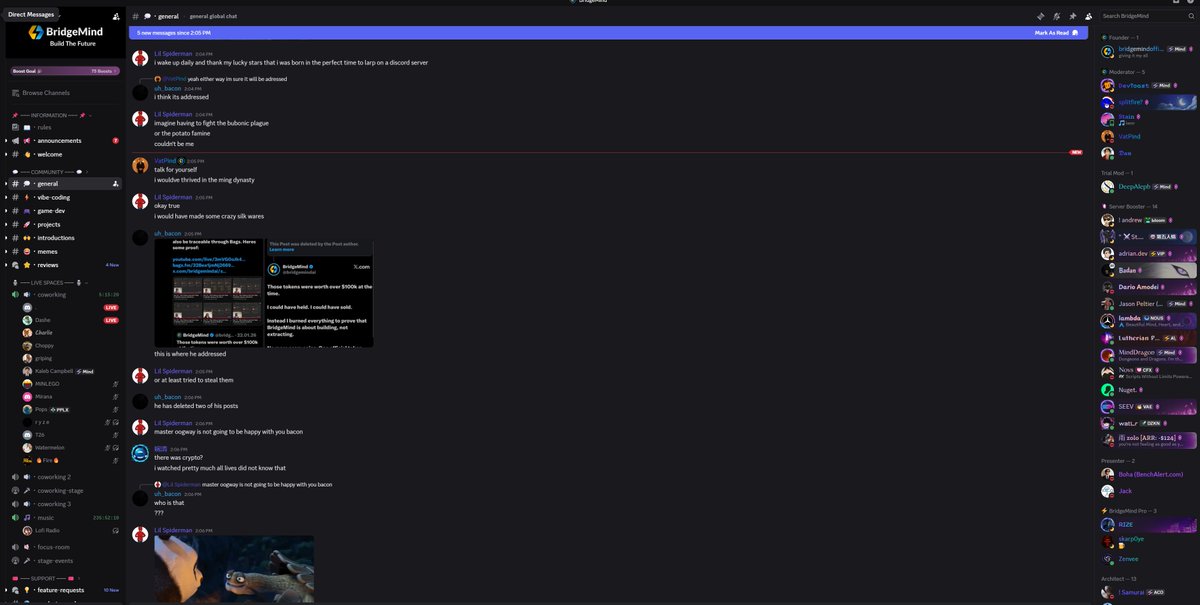Image resolution: width=1200 pixels, height=605 pixels.
Task: Click VatPind username above "talk for yourself"
Action: tap(165, 160)
